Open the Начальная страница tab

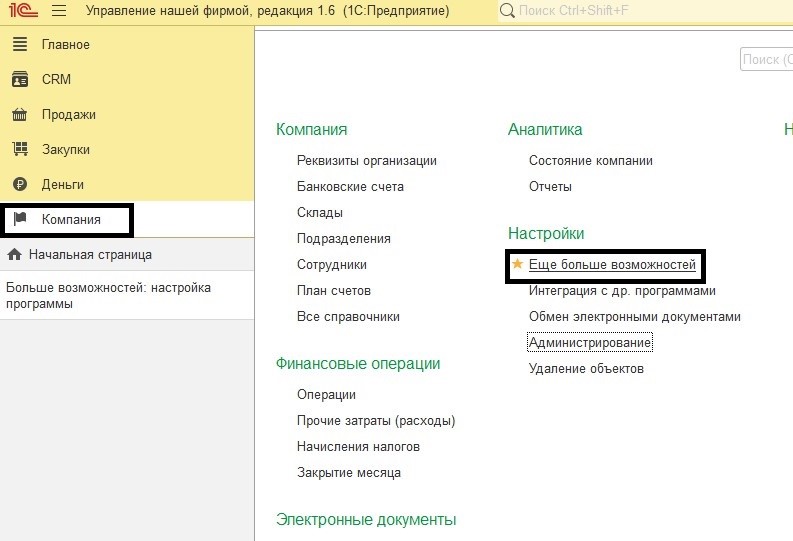(x=90, y=255)
